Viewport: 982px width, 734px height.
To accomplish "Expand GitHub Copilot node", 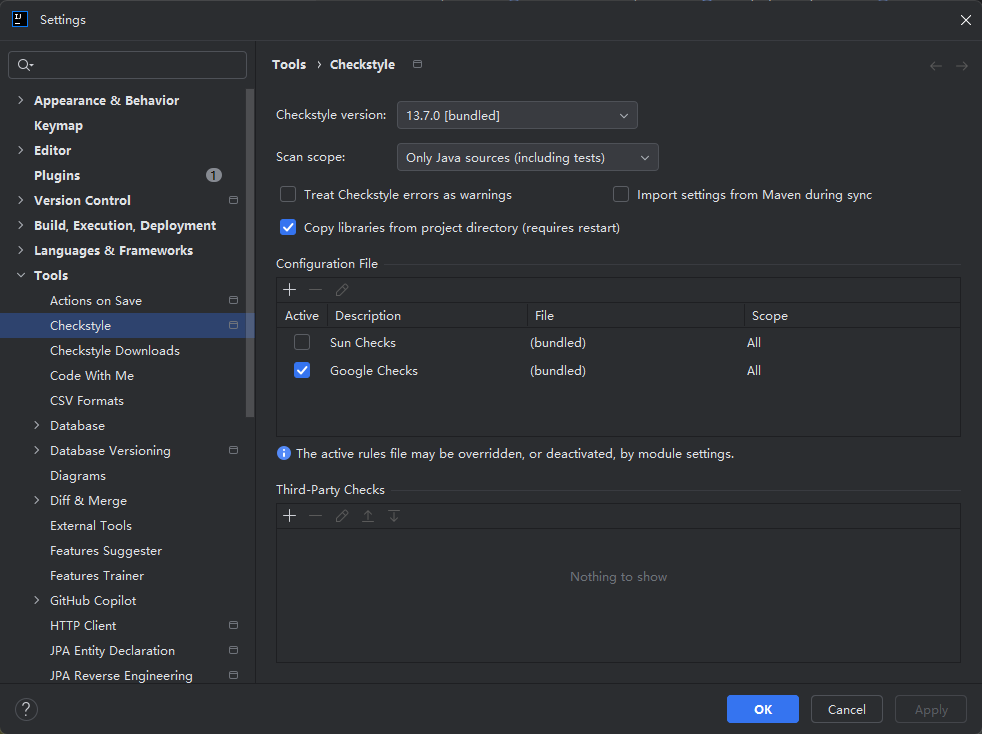I will point(36,601).
